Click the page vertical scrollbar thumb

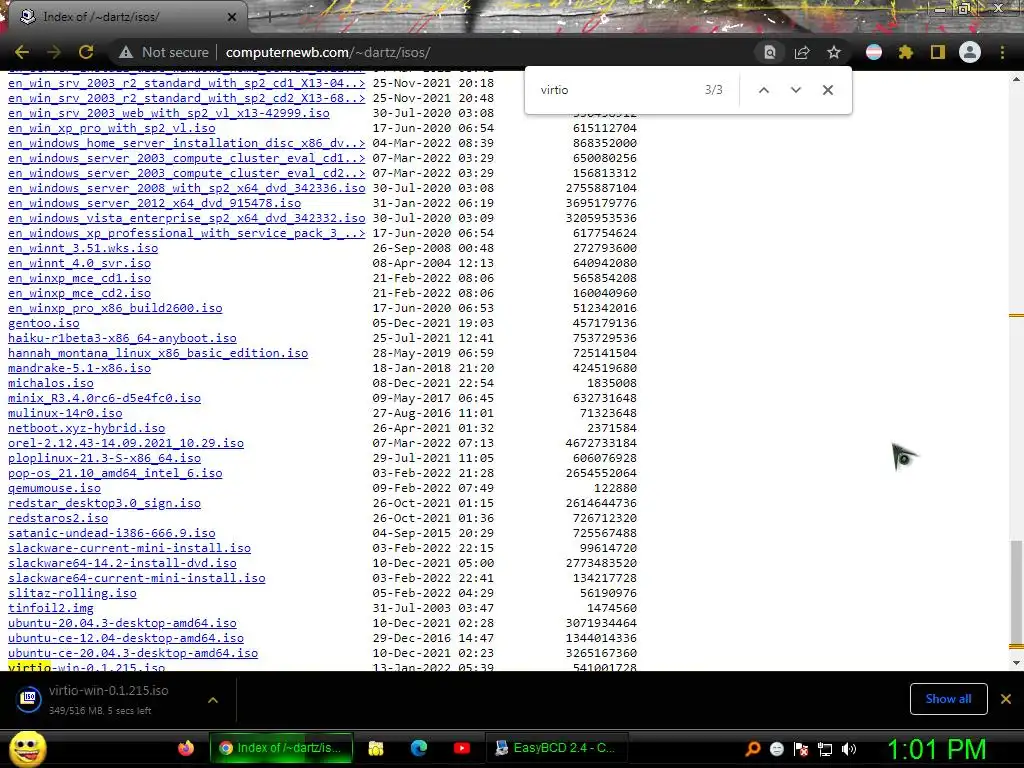[x=1016, y=592]
